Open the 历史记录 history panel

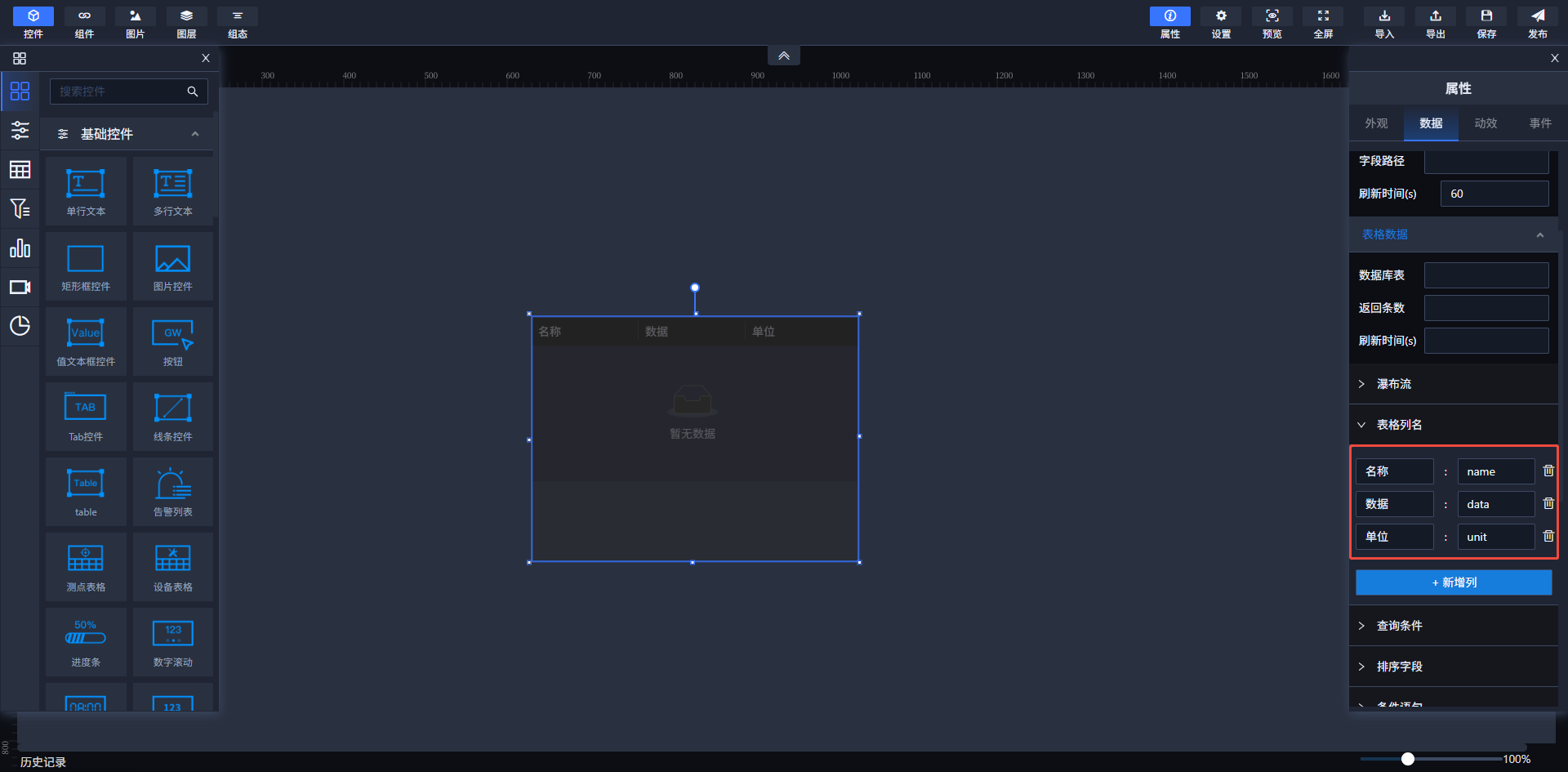tap(43, 761)
